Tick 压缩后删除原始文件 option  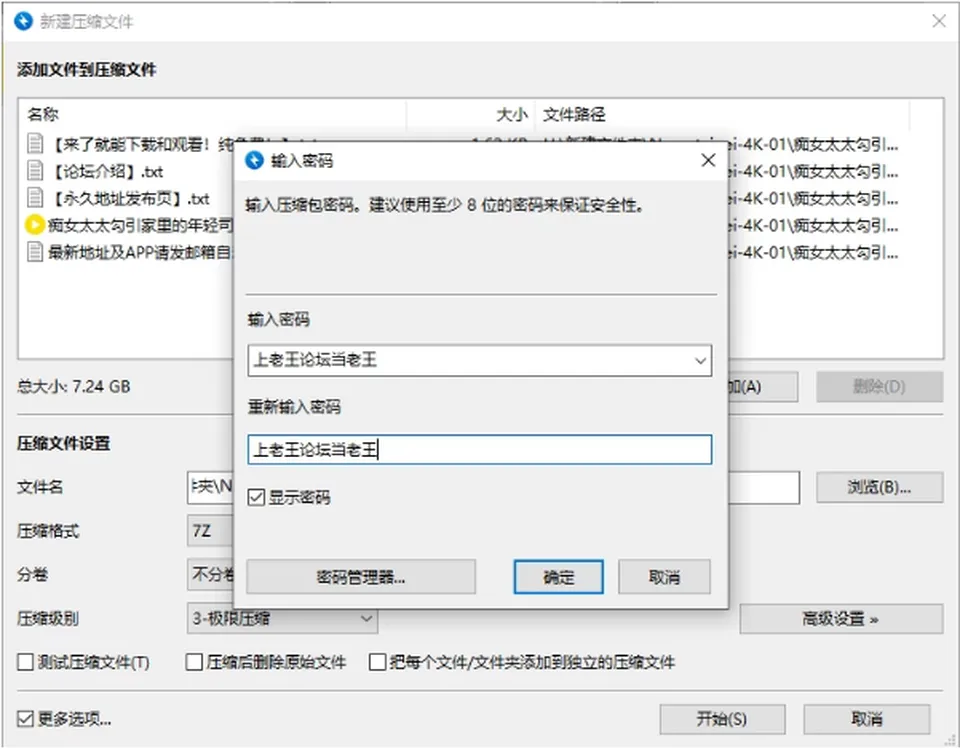[x=194, y=662]
